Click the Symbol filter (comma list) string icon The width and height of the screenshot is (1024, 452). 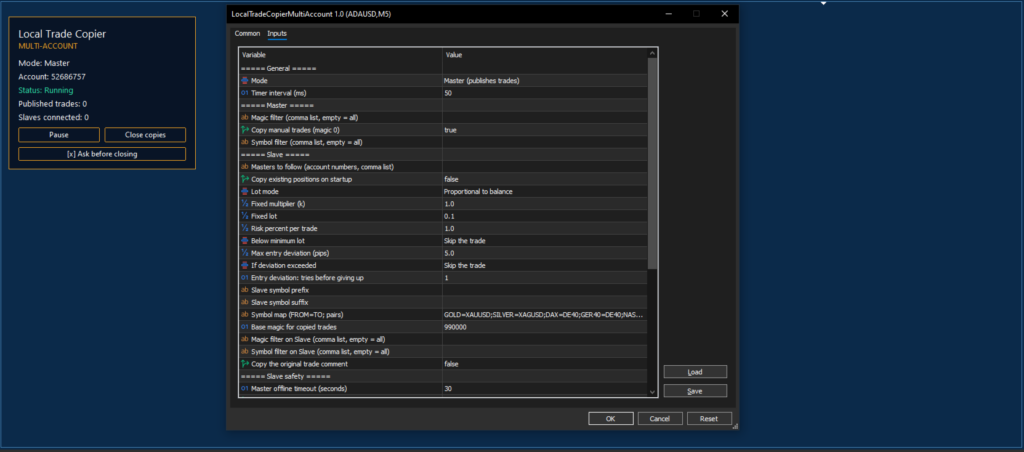tap(245, 142)
